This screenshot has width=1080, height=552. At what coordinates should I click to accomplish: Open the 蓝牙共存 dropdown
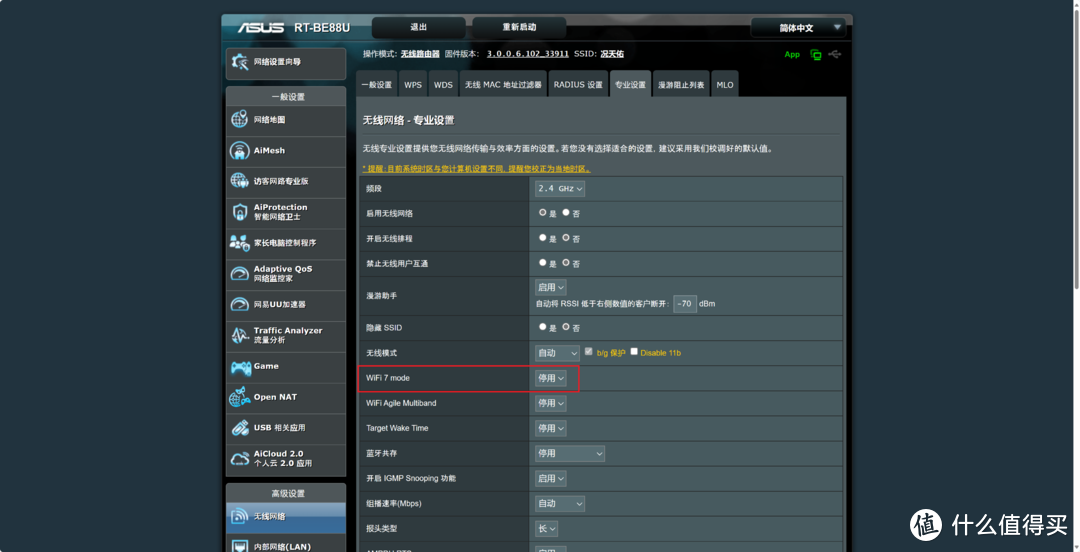tap(570, 453)
